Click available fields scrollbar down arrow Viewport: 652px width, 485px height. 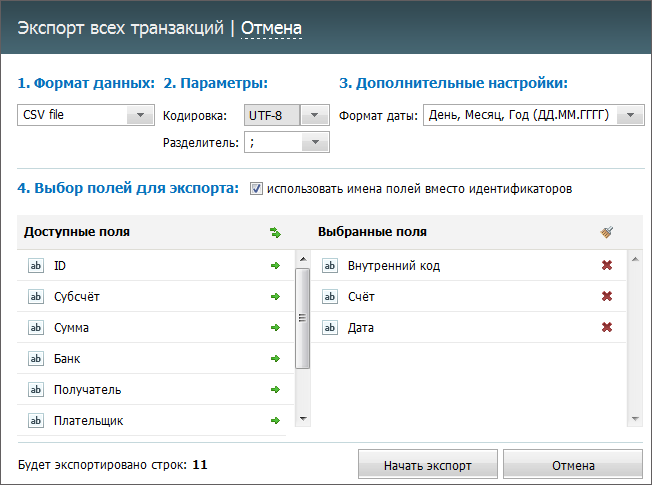tap(303, 419)
